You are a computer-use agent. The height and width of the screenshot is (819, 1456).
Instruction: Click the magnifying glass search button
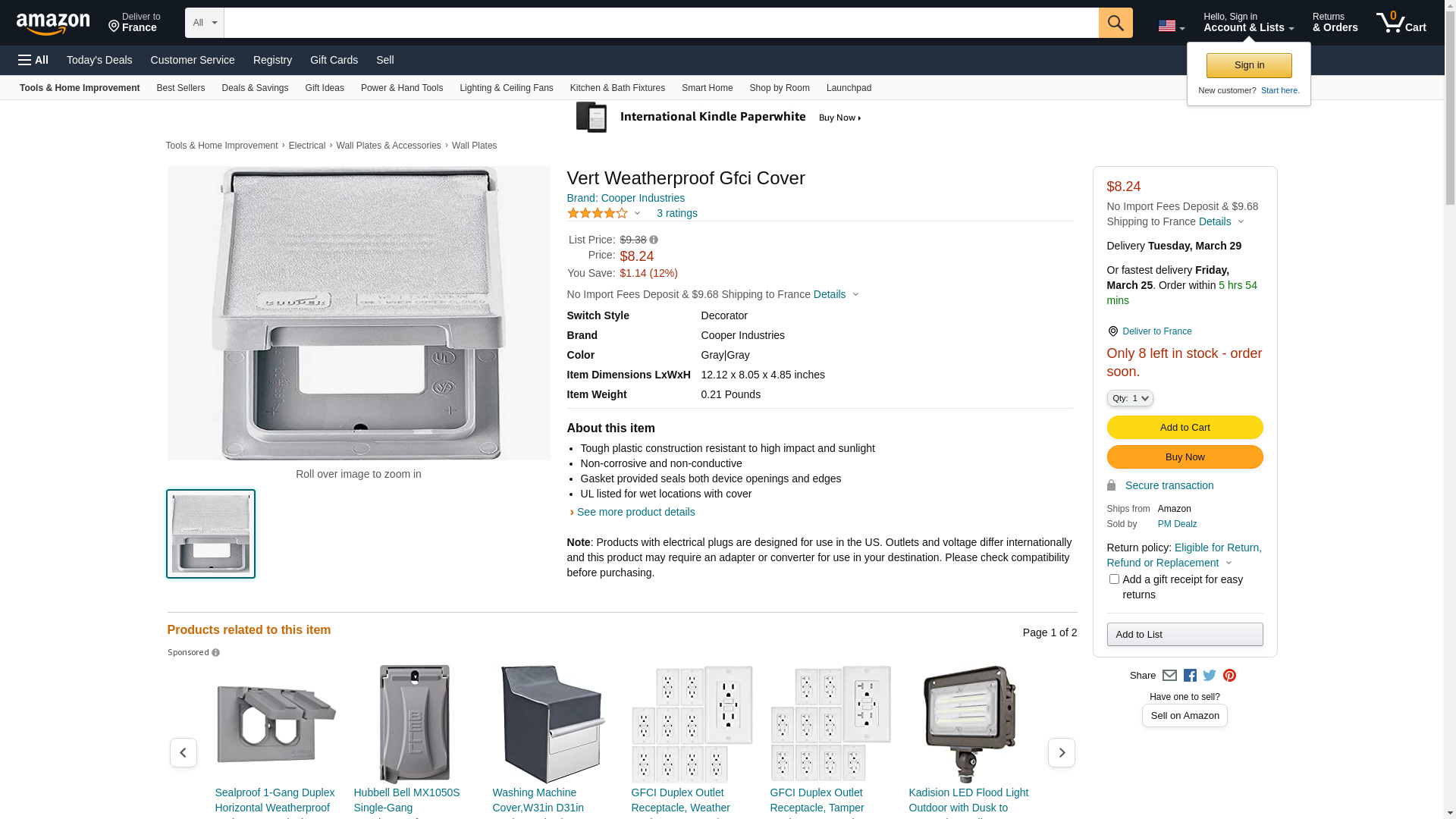[x=1115, y=23]
